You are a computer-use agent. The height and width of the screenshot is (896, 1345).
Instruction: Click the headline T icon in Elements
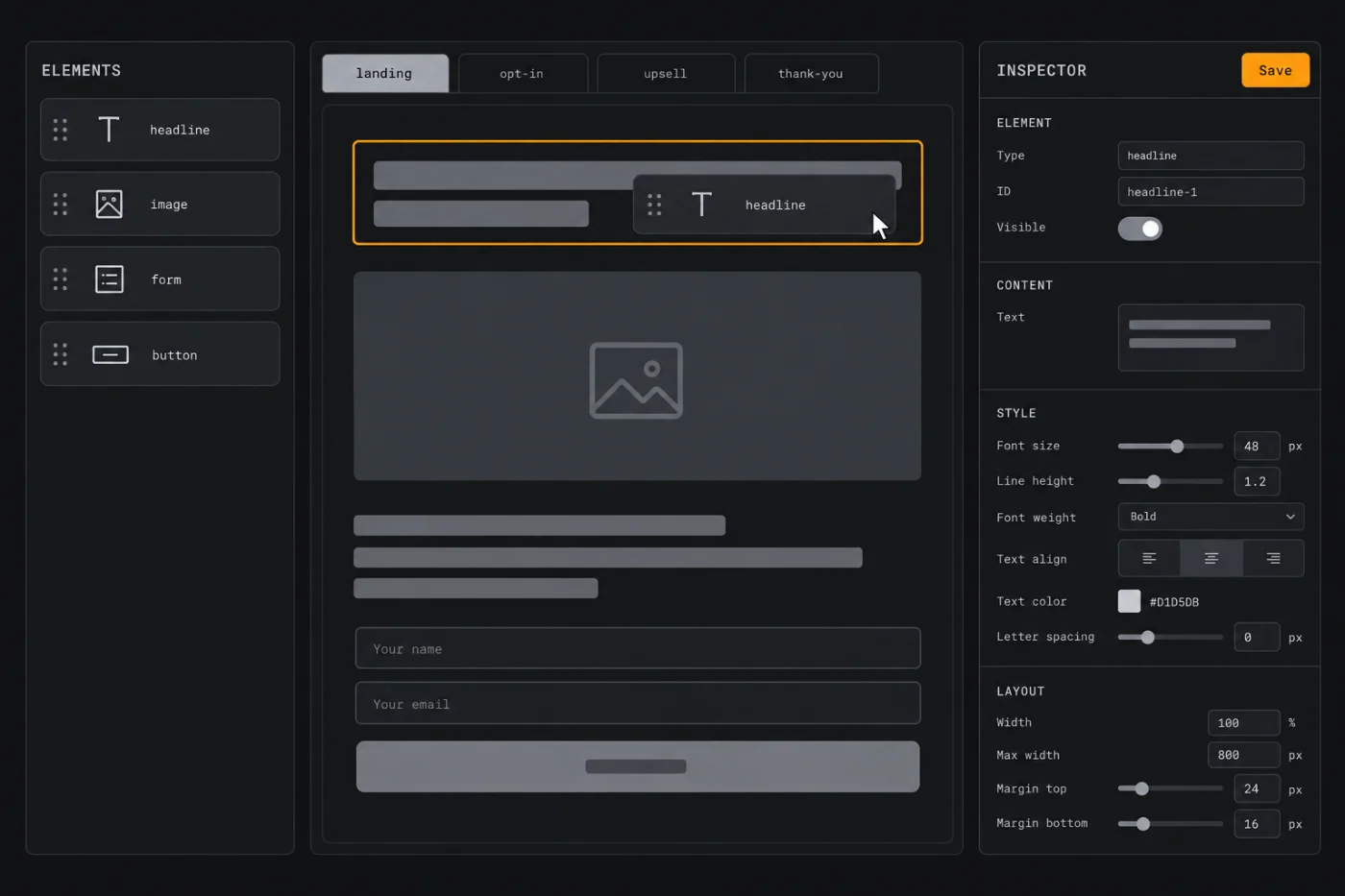(109, 129)
